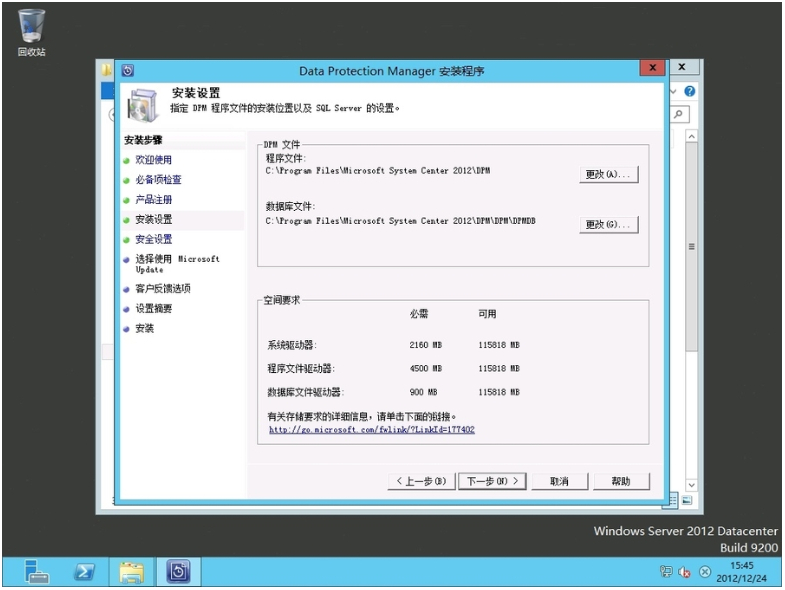
Task: Click the 程序文件驱动器 row label
Action: pyautogui.click(x=301, y=369)
